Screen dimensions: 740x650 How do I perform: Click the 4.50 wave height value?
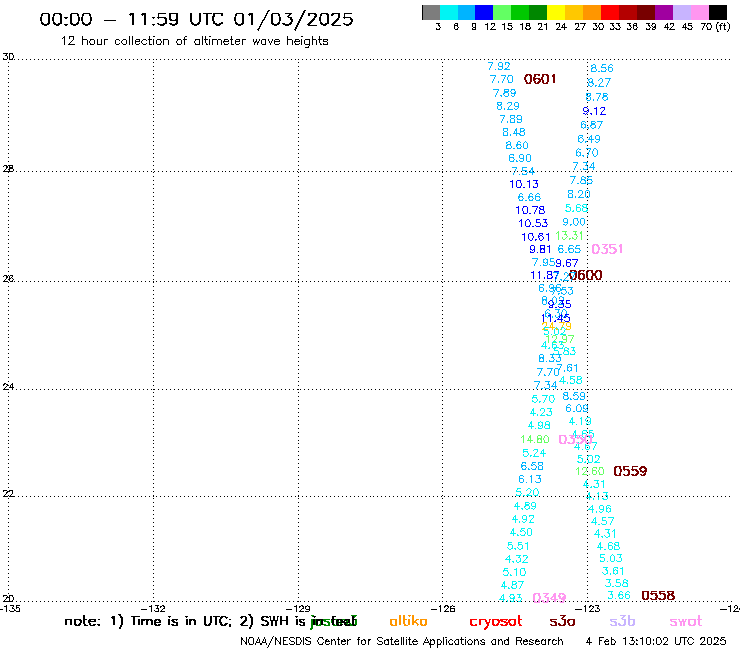pyautogui.click(x=521, y=532)
